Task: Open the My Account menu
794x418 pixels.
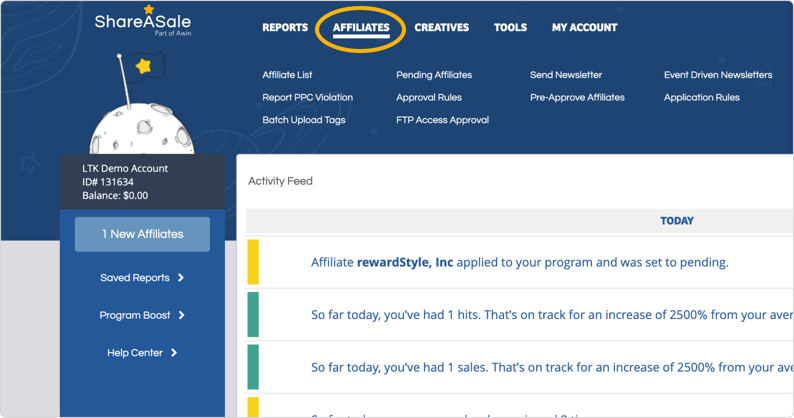Action: click(x=584, y=27)
